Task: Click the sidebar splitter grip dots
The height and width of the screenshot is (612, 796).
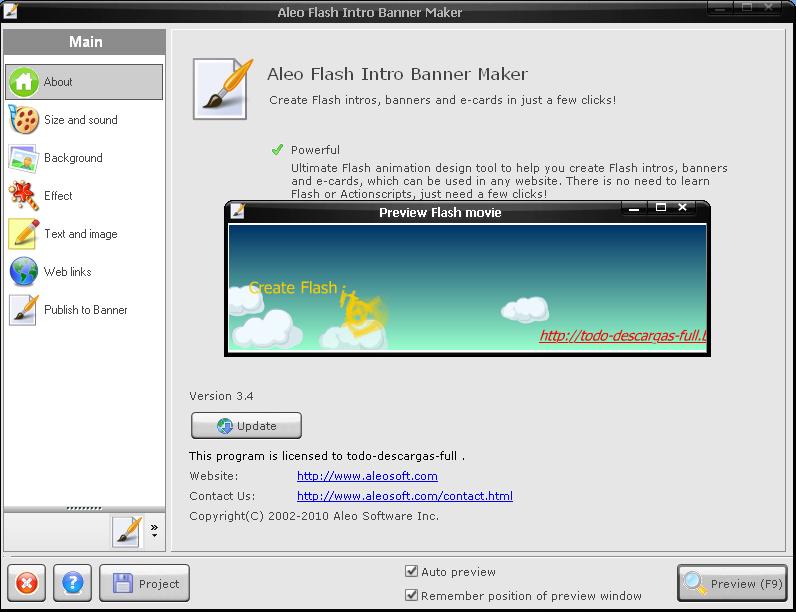Action: click(x=84, y=508)
